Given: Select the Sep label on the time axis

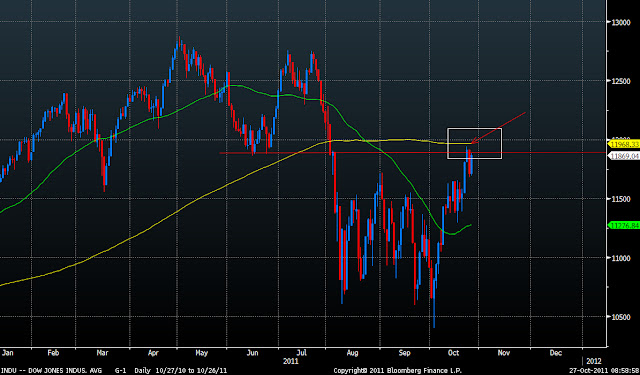Looking at the screenshot, I should point(404,353).
